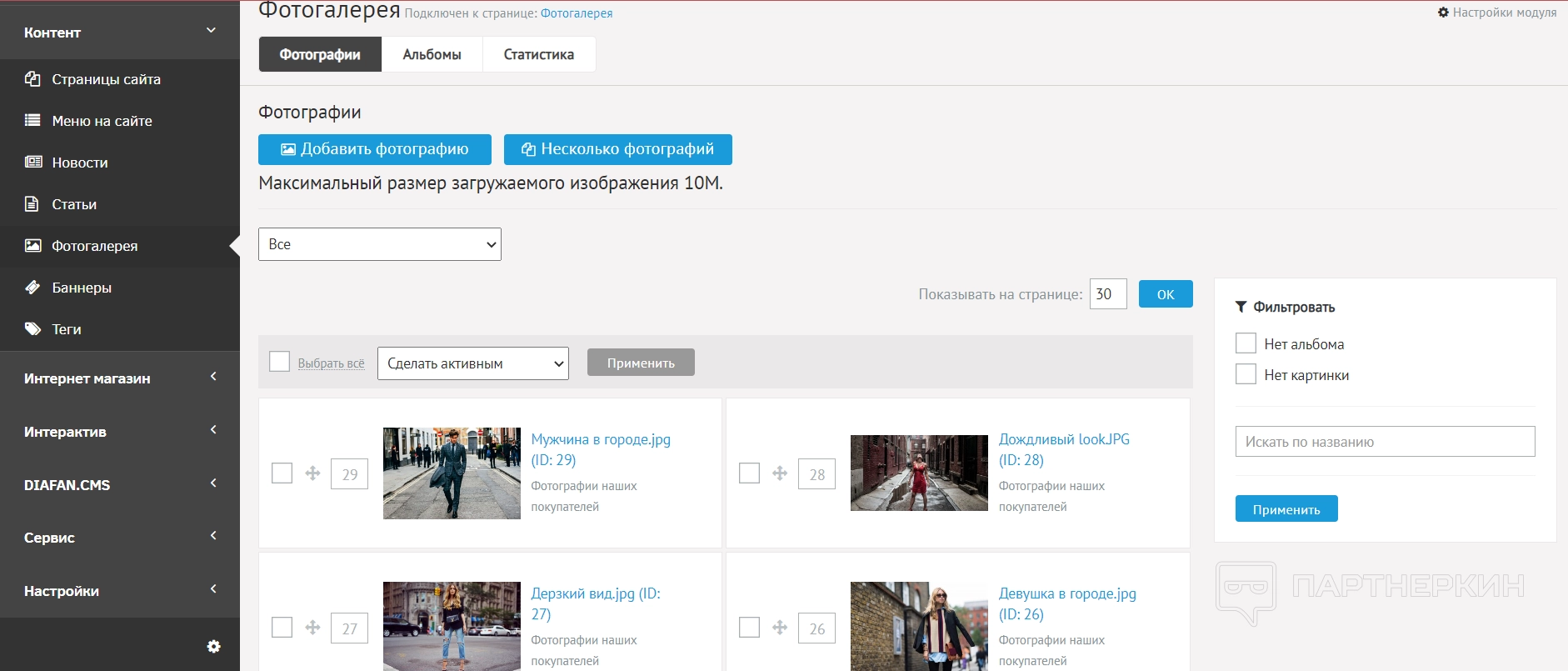This screenshot has width=1568, height=671.
Task: Select checkbox for Дождливый look.JPG
Action: click(x=750, y=473)
